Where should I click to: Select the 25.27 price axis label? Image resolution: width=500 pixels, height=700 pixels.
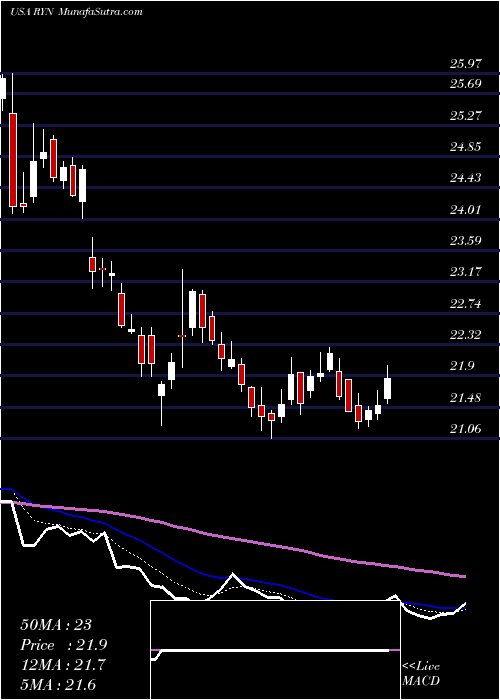coord(466,116)
